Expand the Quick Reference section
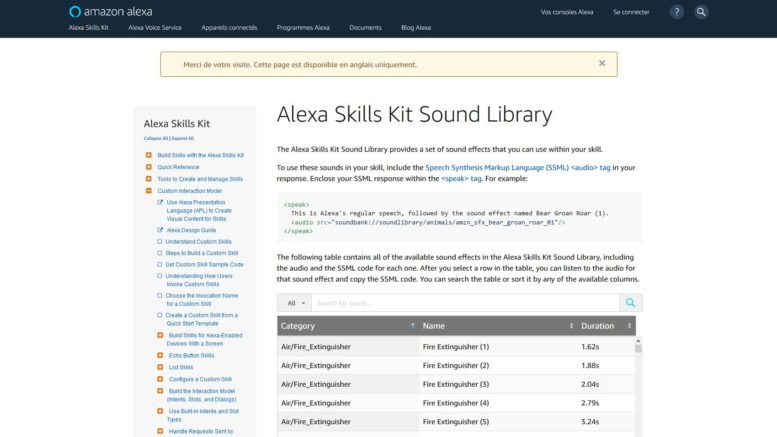Image resolution: width=777 pixels, height=437 pixels. (149, 167)
